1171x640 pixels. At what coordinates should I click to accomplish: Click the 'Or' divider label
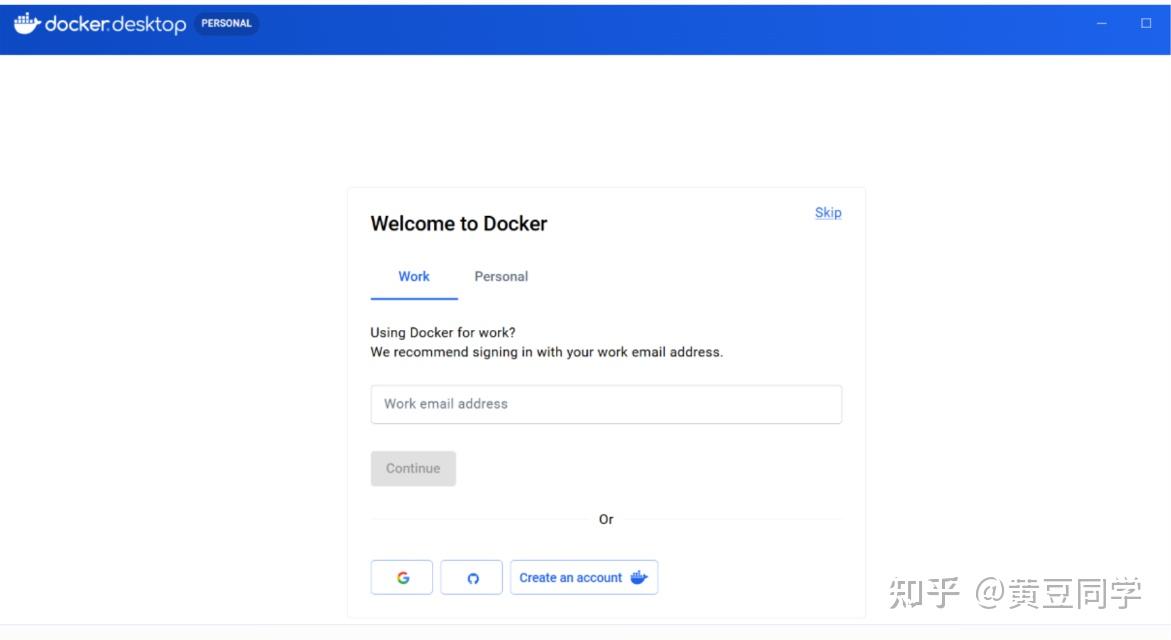[x=606, y=519]
